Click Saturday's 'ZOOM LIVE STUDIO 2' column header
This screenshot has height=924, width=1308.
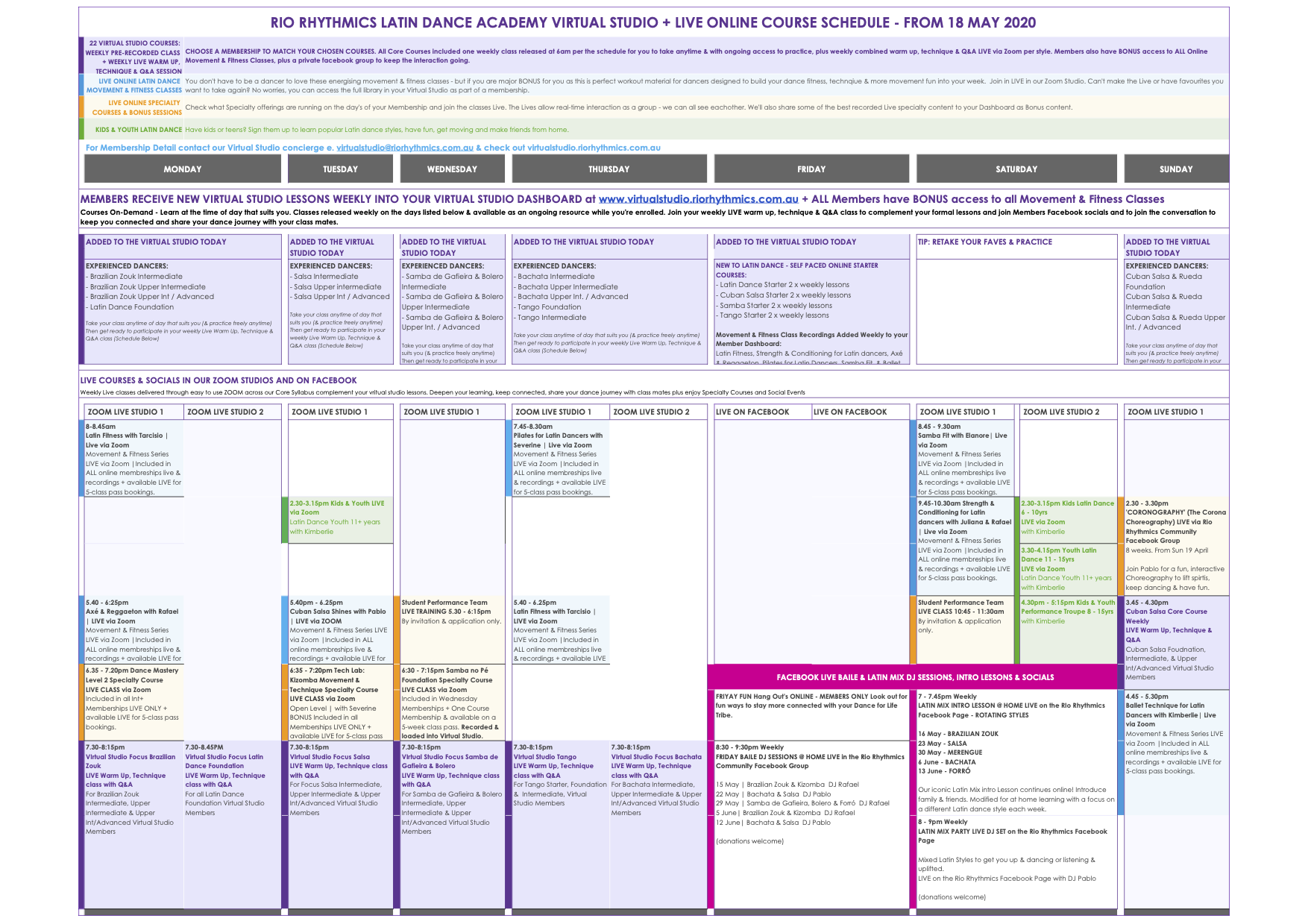point(1068,412)
